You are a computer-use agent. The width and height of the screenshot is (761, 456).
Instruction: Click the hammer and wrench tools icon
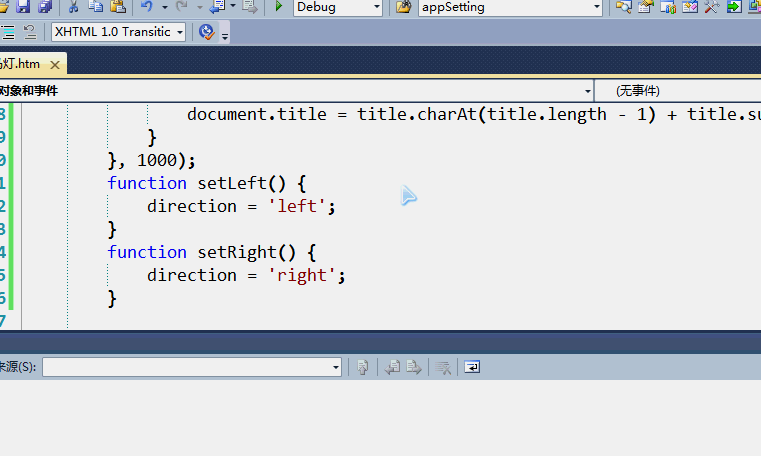[x=711, y=7]
